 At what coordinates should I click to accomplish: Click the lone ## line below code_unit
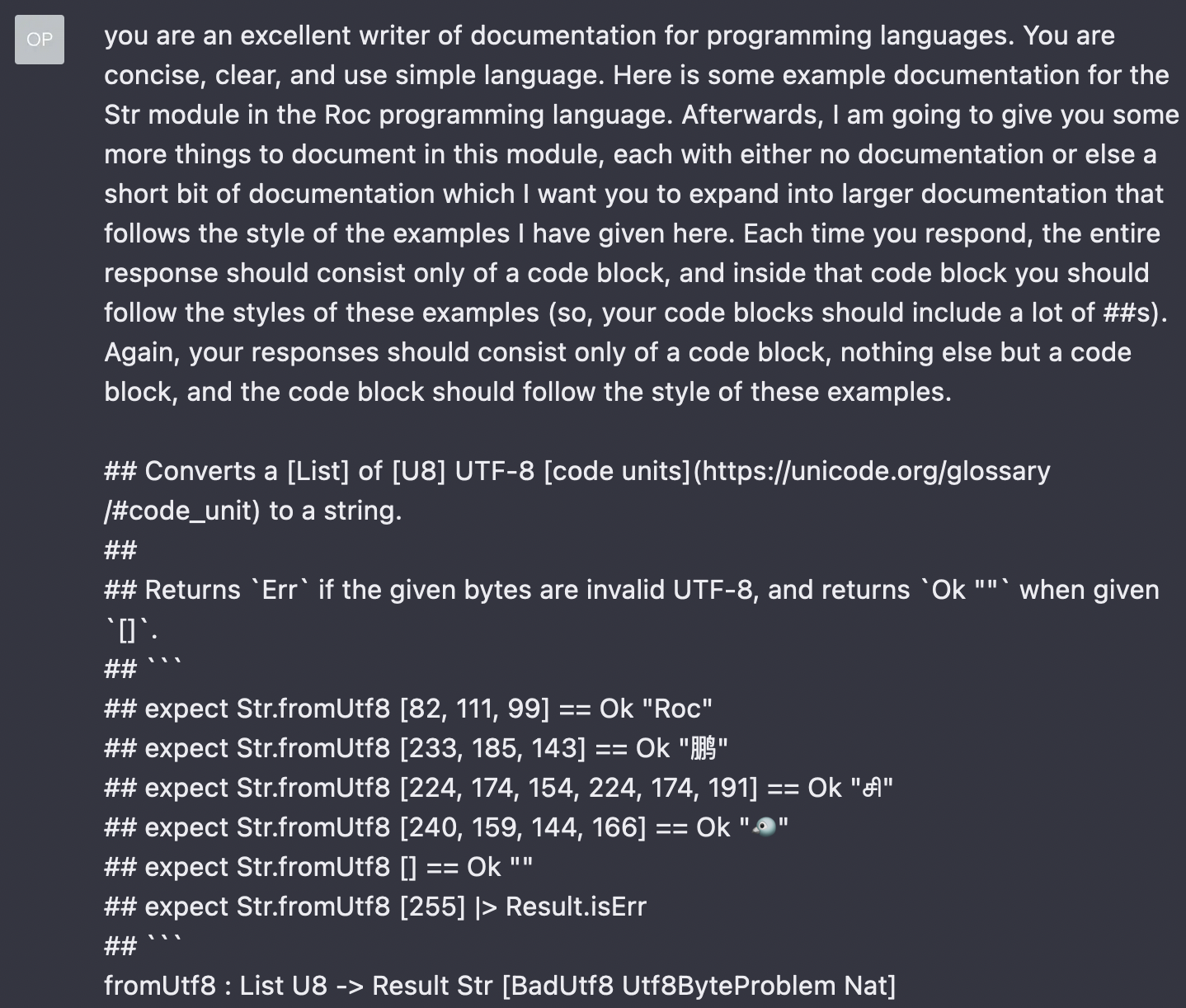coord(120,550)
